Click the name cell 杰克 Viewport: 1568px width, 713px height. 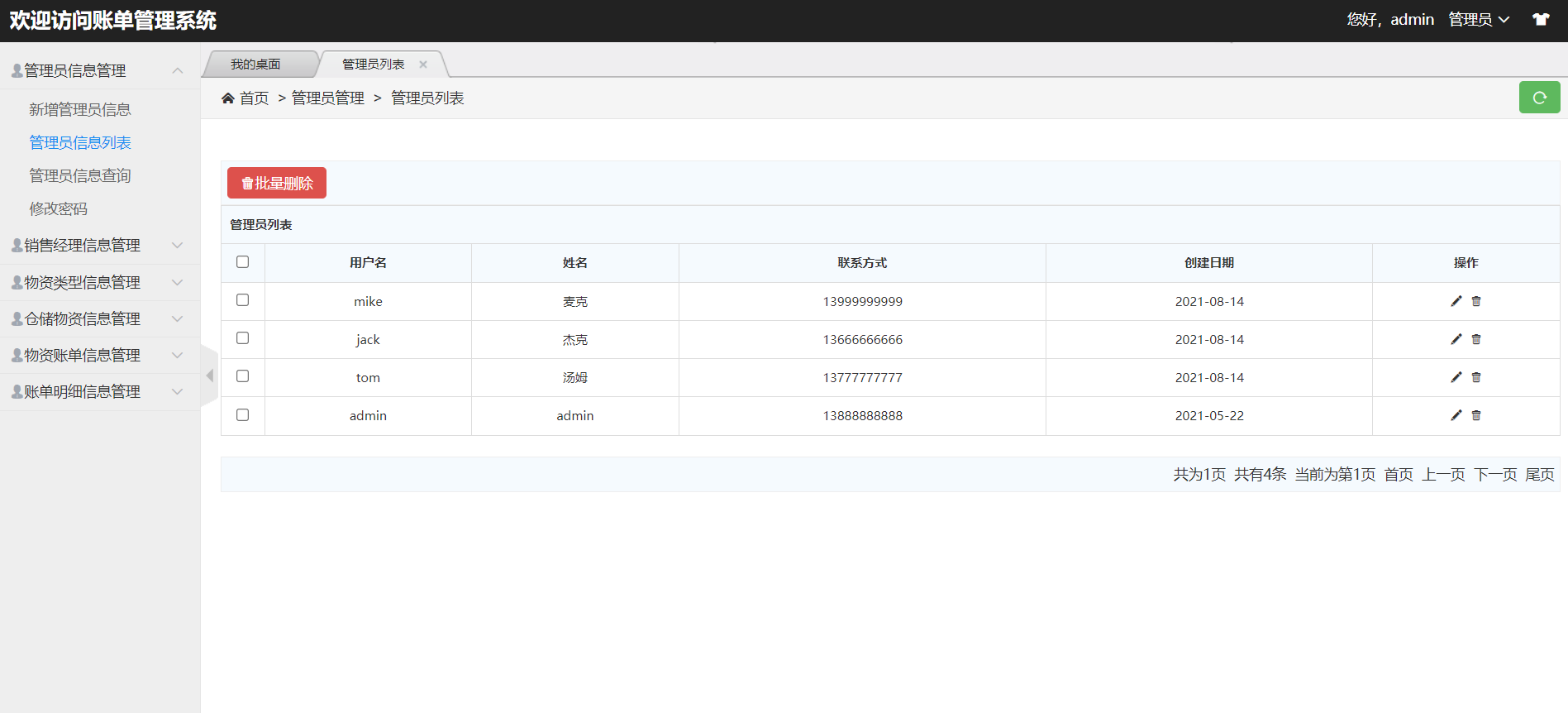pos(575,339)
